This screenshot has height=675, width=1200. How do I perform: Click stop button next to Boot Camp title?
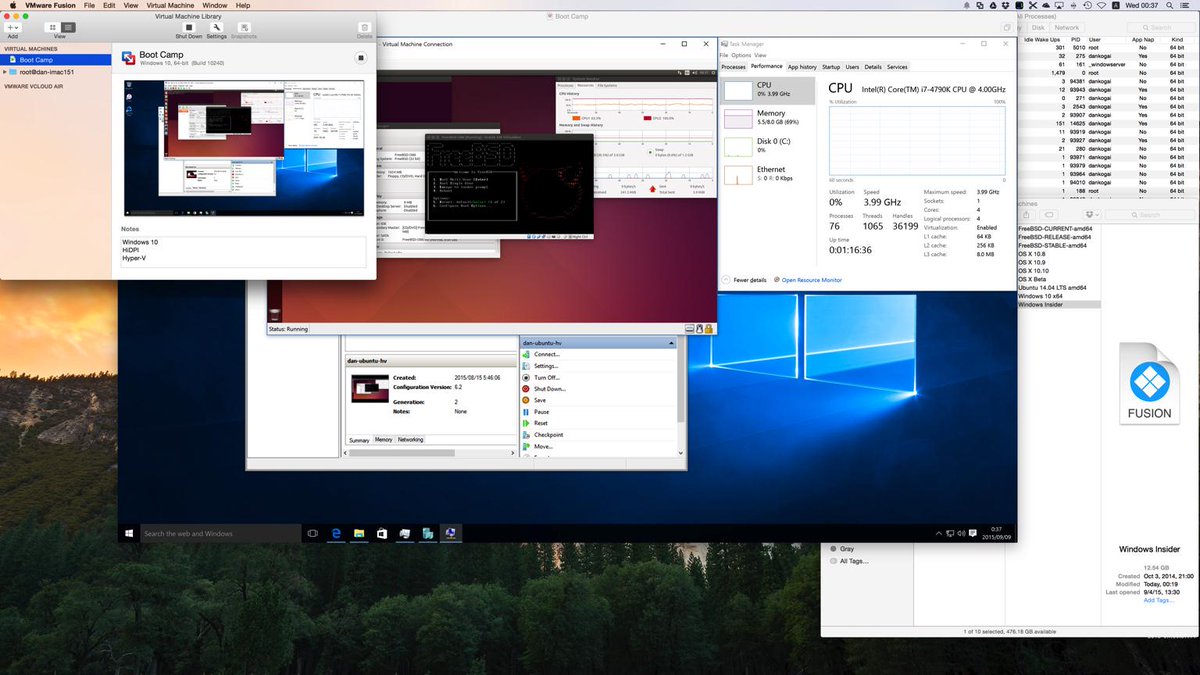(360, 58)
